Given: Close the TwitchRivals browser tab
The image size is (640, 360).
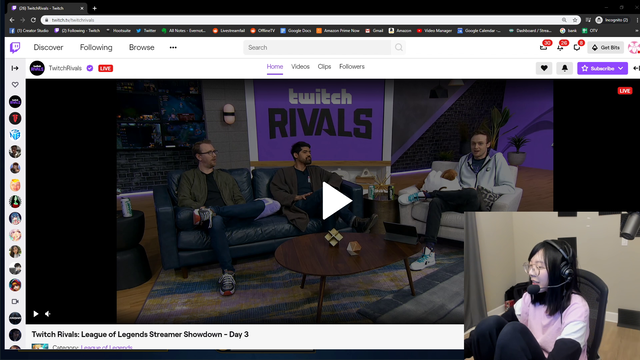Looking at the screenshot, I should pyautogui.click(x=82, y=8).
